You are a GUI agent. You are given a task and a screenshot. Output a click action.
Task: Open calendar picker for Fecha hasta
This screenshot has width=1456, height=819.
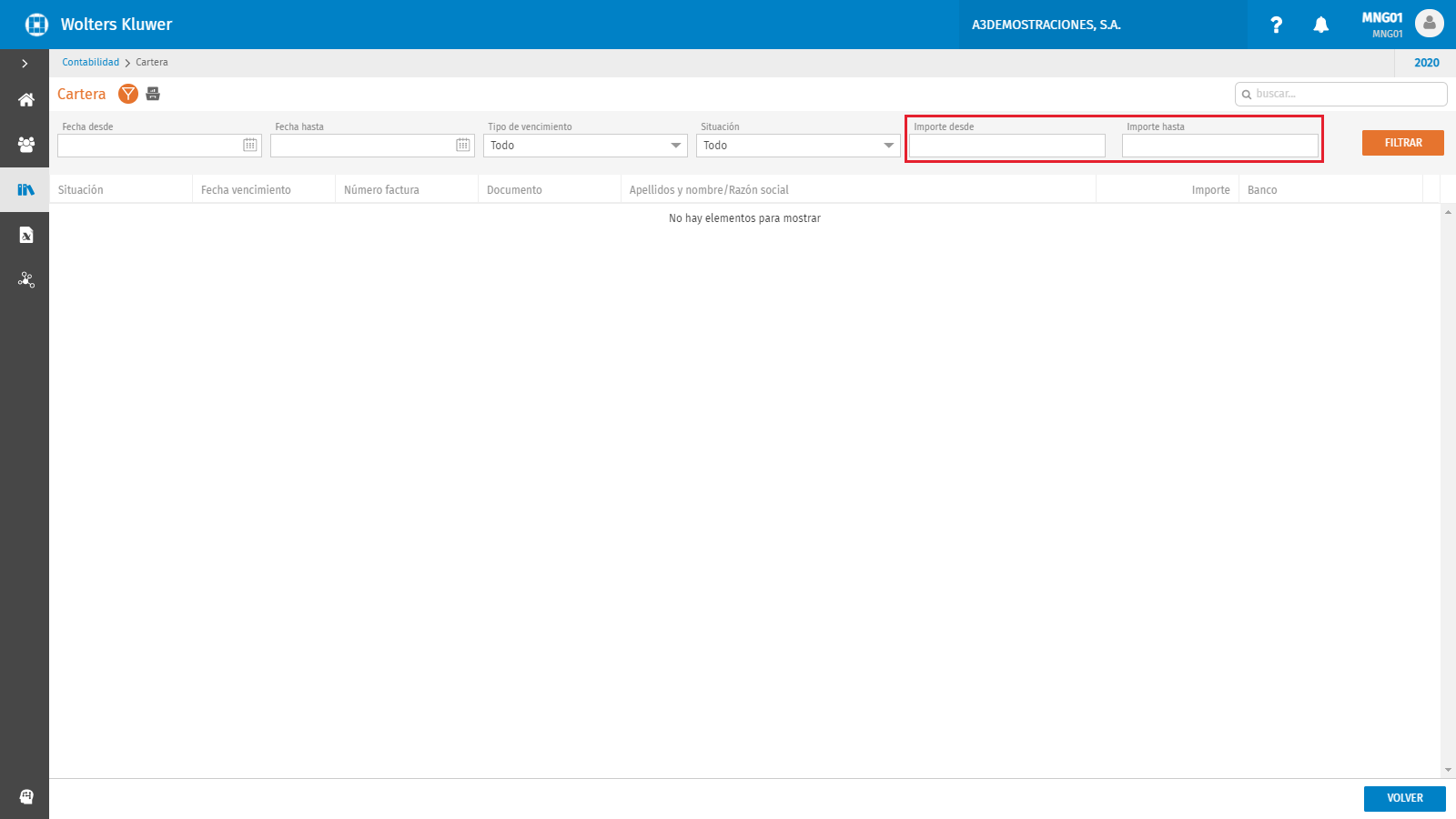pyautogui.click(x=463, y=145)
